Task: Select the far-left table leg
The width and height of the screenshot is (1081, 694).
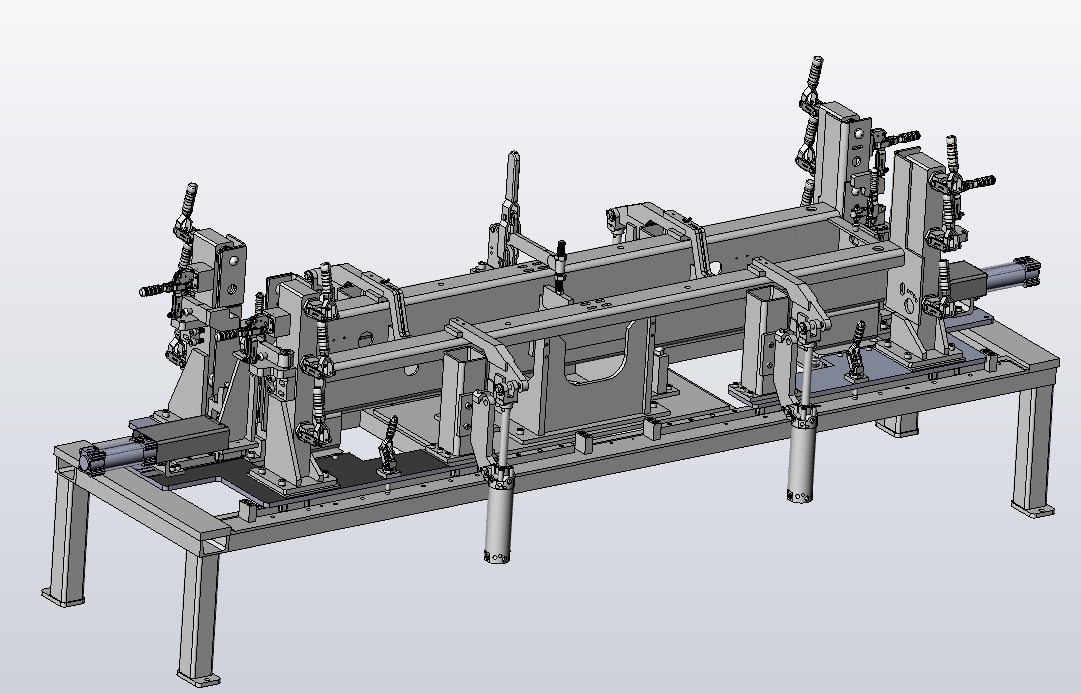Action: click(68, 541)
